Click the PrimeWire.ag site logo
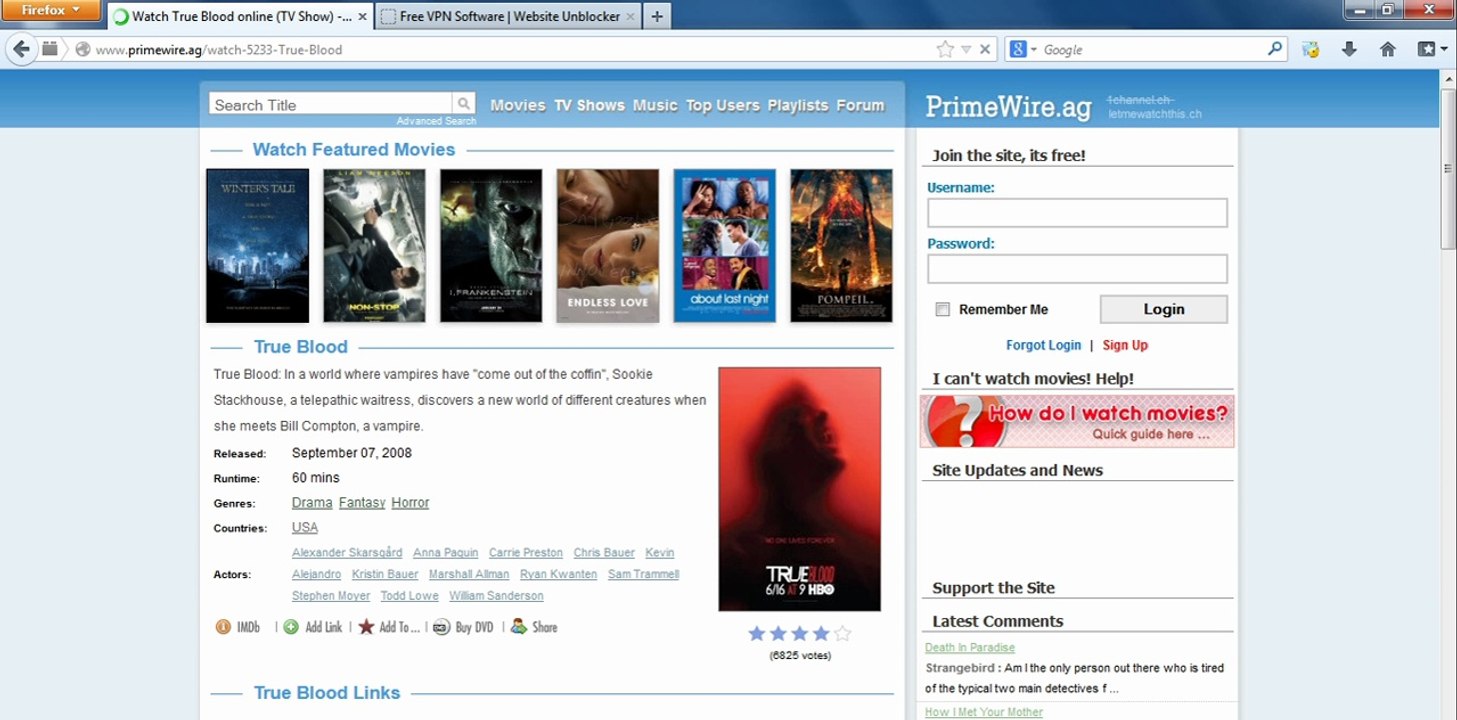 (x=1008, y=107)
